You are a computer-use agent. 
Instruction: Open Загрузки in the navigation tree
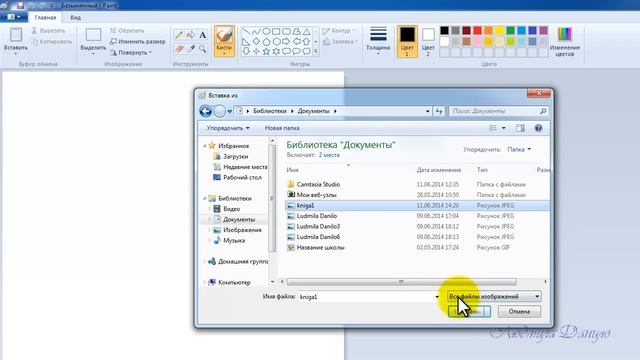[236, 156]
